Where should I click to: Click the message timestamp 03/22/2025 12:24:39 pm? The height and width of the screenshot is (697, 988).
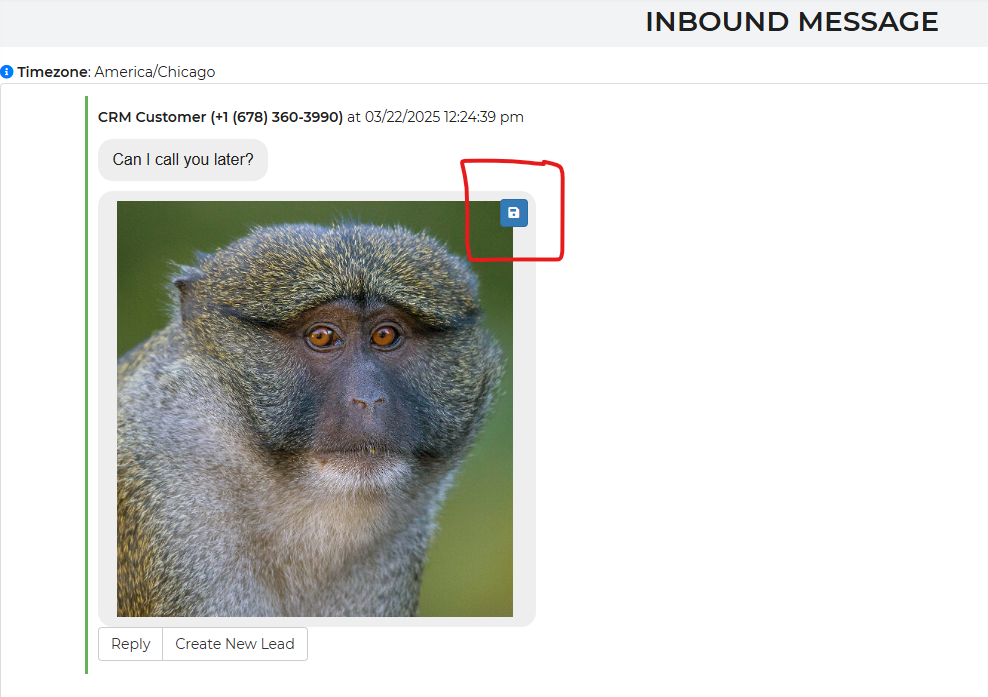(444, 117)
